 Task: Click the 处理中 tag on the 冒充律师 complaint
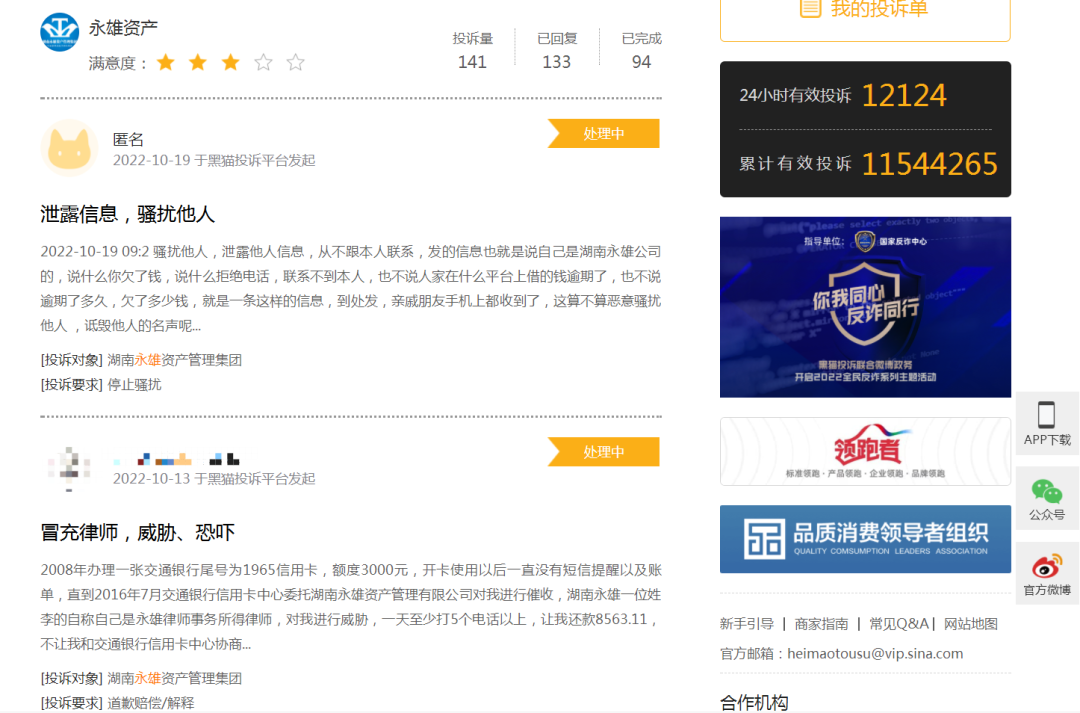(x=603, y=452)
